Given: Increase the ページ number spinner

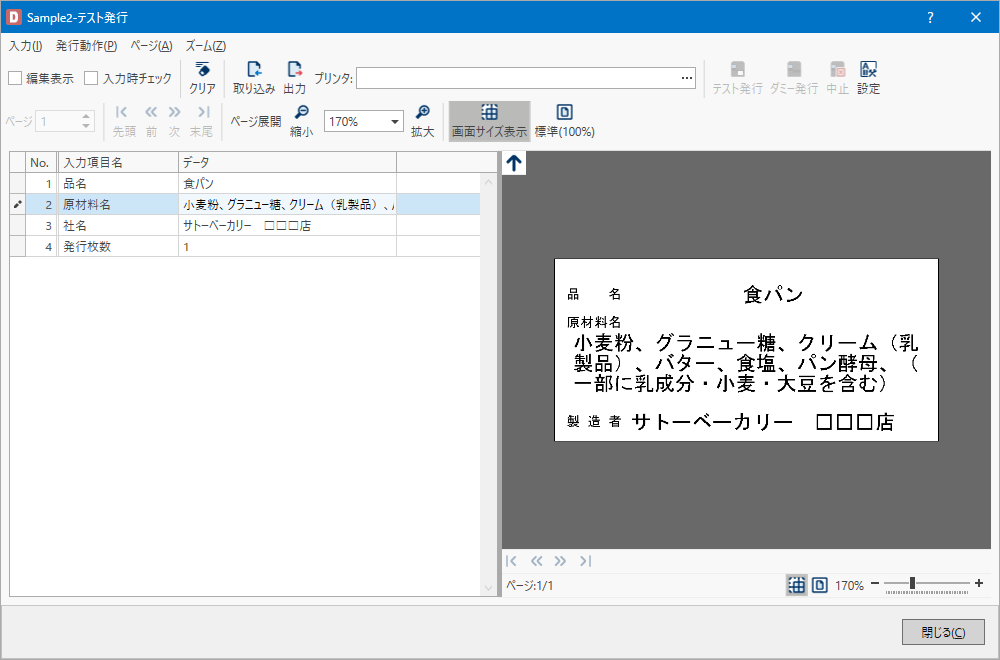Looking at the screenshot, I should tap(86, 116).
